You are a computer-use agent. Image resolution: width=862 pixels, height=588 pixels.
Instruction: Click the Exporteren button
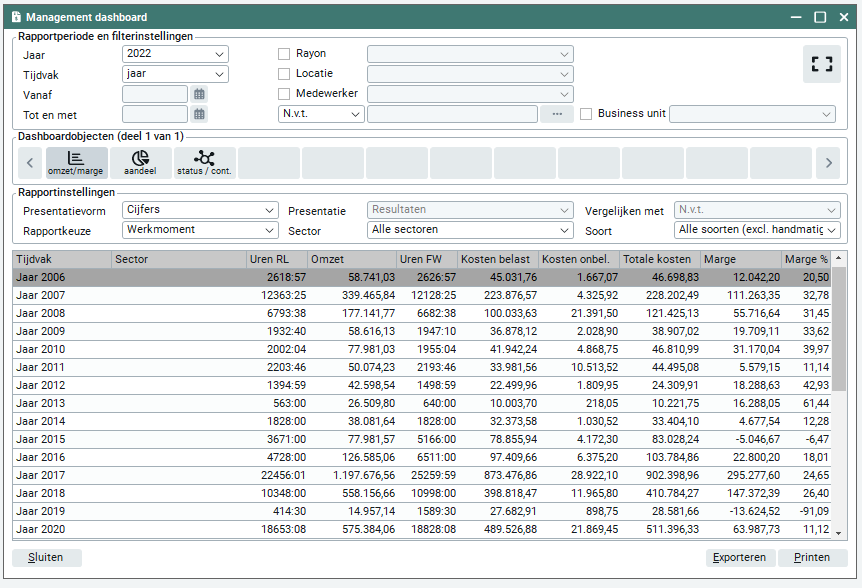pos(740,558)
